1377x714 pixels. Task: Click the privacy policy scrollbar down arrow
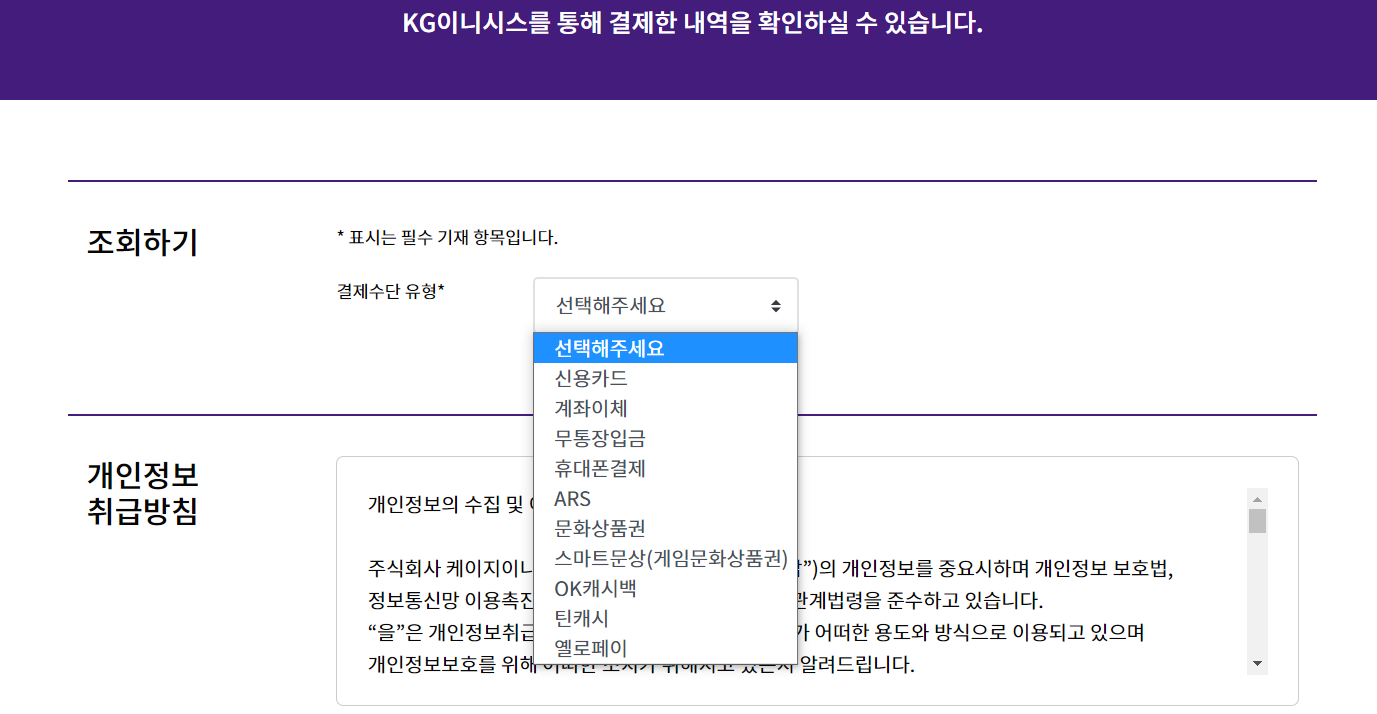tap(1258, 664)
